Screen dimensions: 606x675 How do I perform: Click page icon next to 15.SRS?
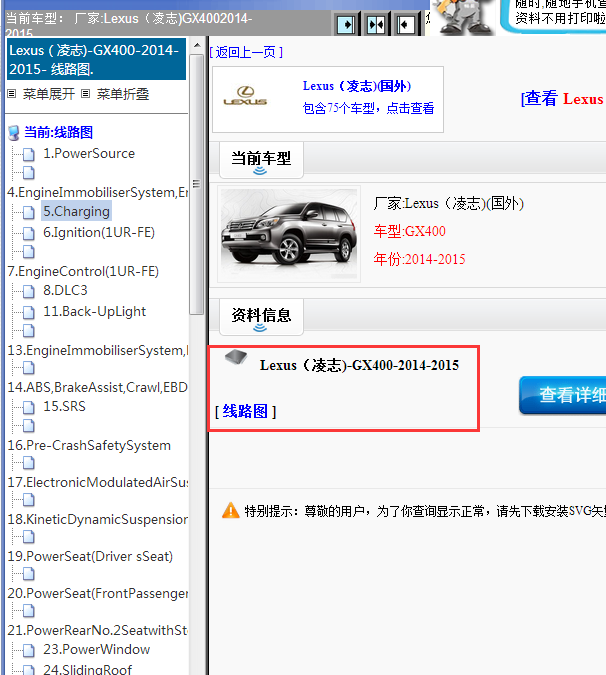pos(28,407)
